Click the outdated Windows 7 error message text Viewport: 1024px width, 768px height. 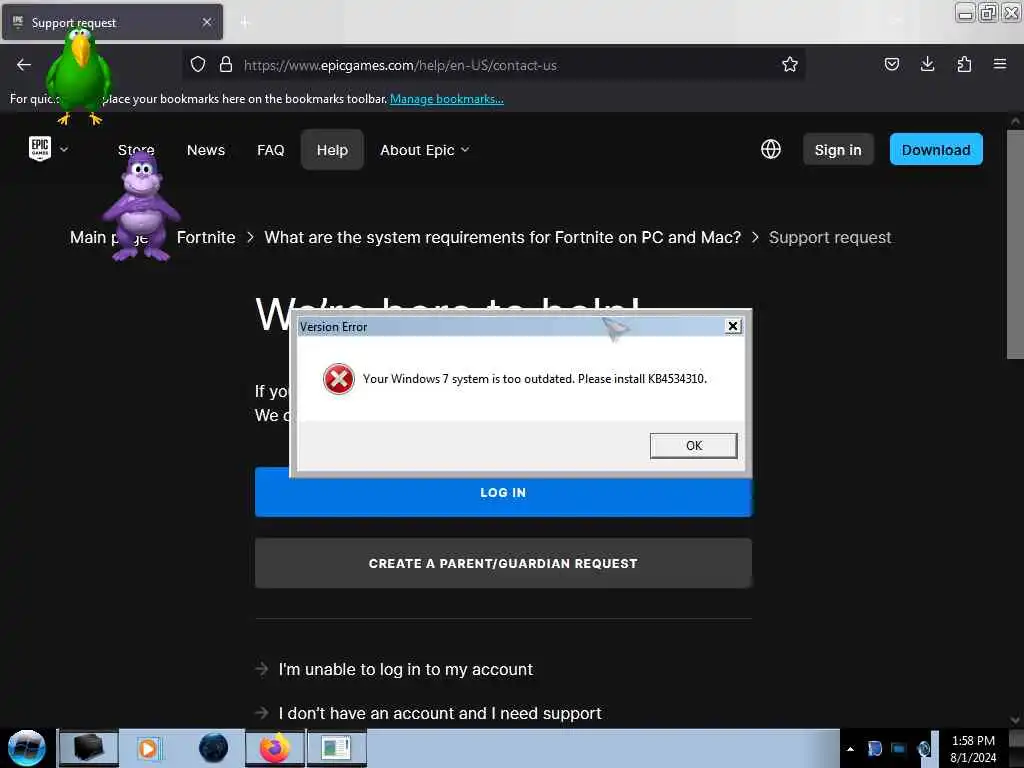[535, 379]
